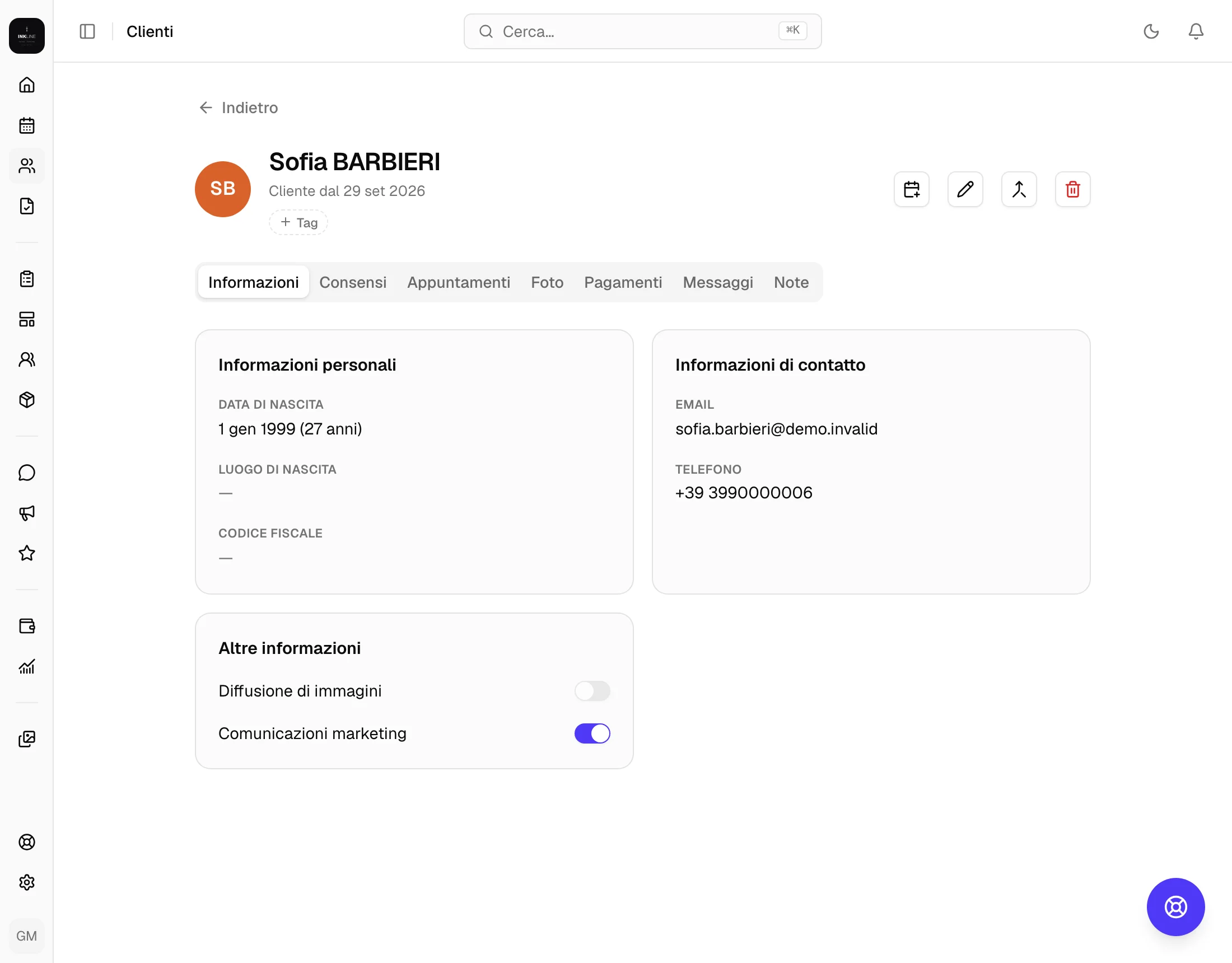Screen dimensions: 1232x963
Task: Switch to the Pagamenti tab
Action: (x=623, y=282)
